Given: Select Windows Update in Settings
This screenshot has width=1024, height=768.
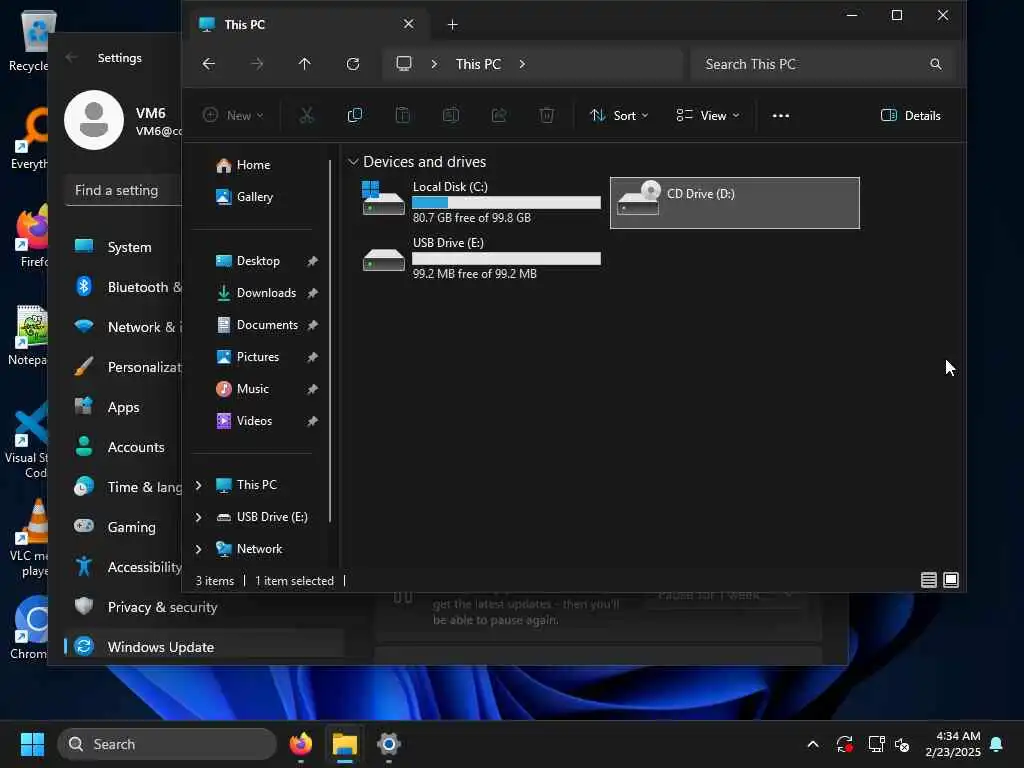Looking at the screenshot, I should [204, 647].
